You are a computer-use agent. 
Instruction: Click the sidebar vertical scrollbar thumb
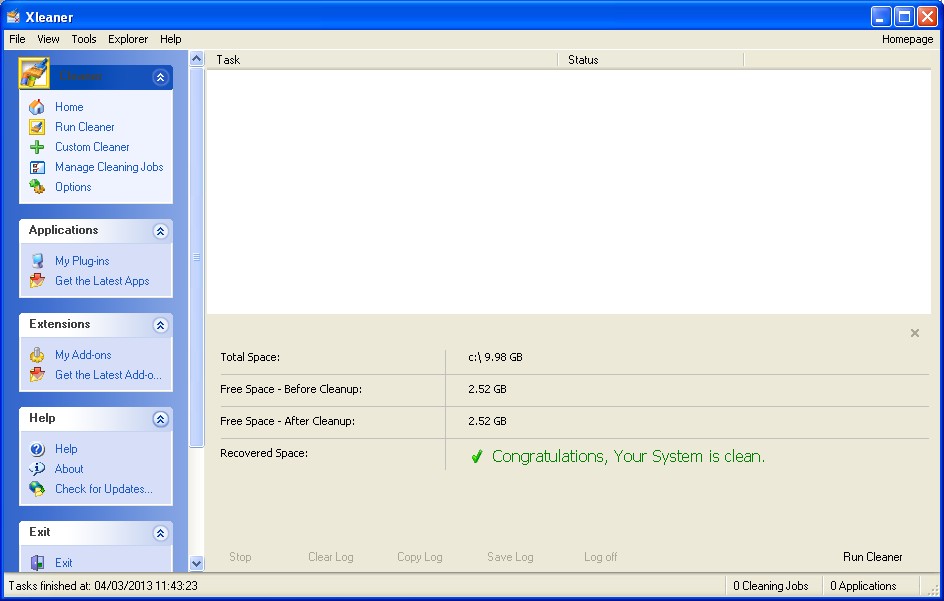(x=196, y=257)
